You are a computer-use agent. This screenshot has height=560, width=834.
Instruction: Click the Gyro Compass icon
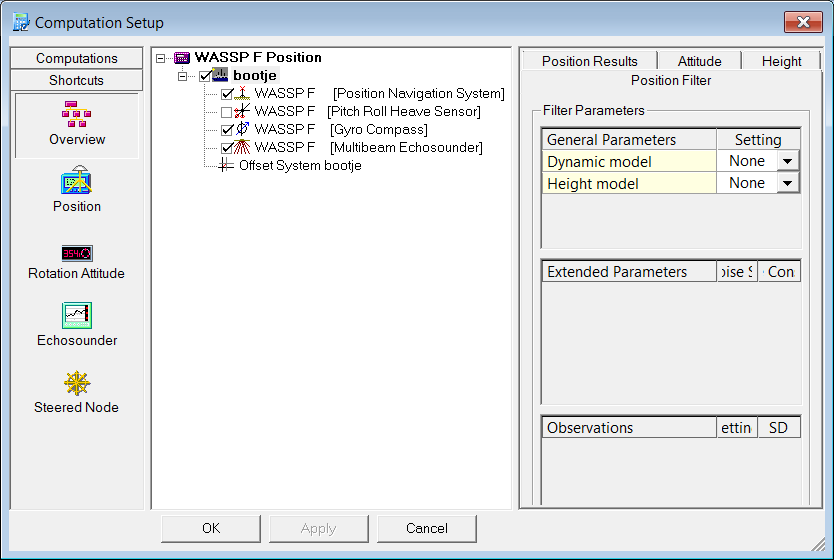[x=242, y=129]
